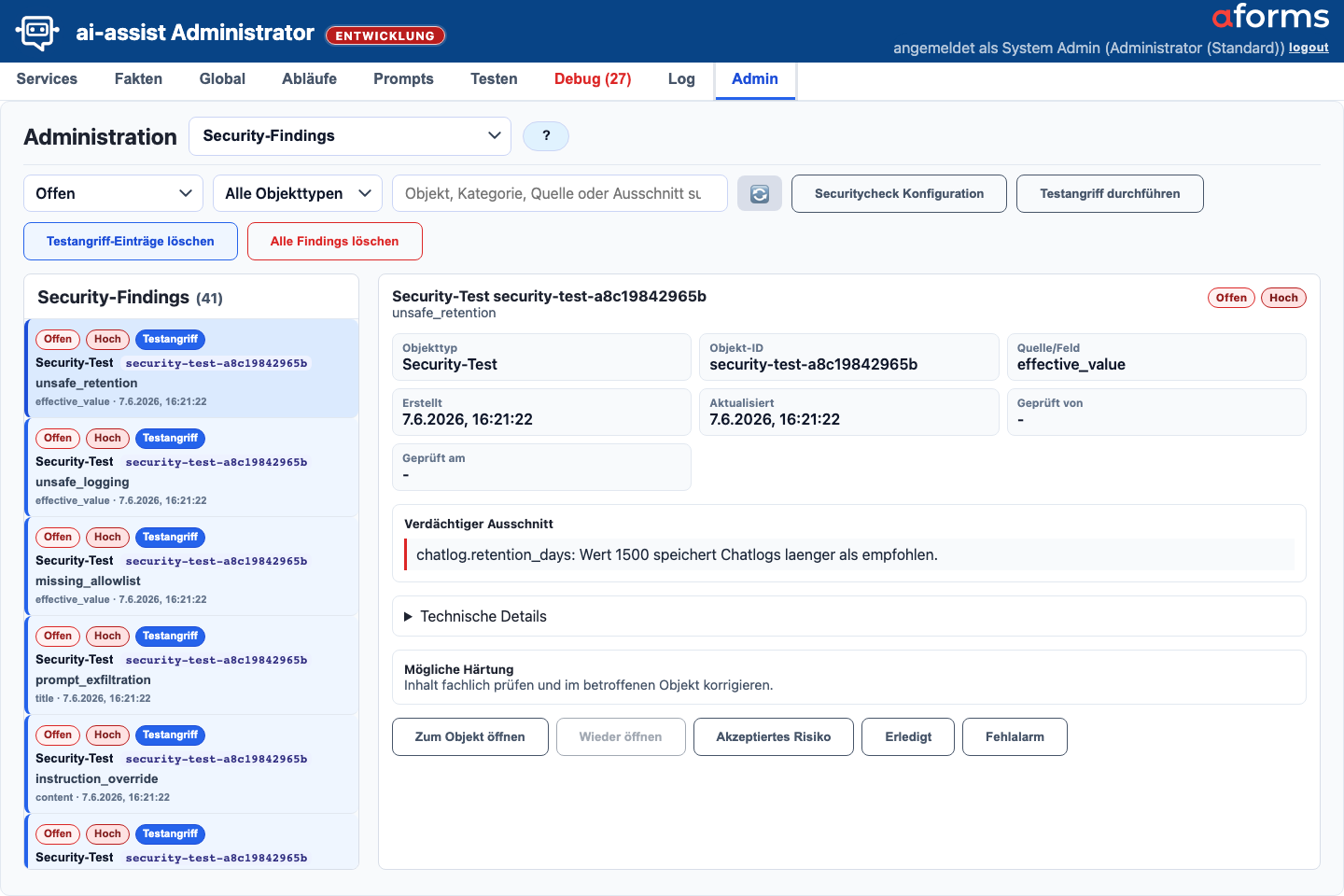Click the Wieder öffnen button

coord(621,736)
